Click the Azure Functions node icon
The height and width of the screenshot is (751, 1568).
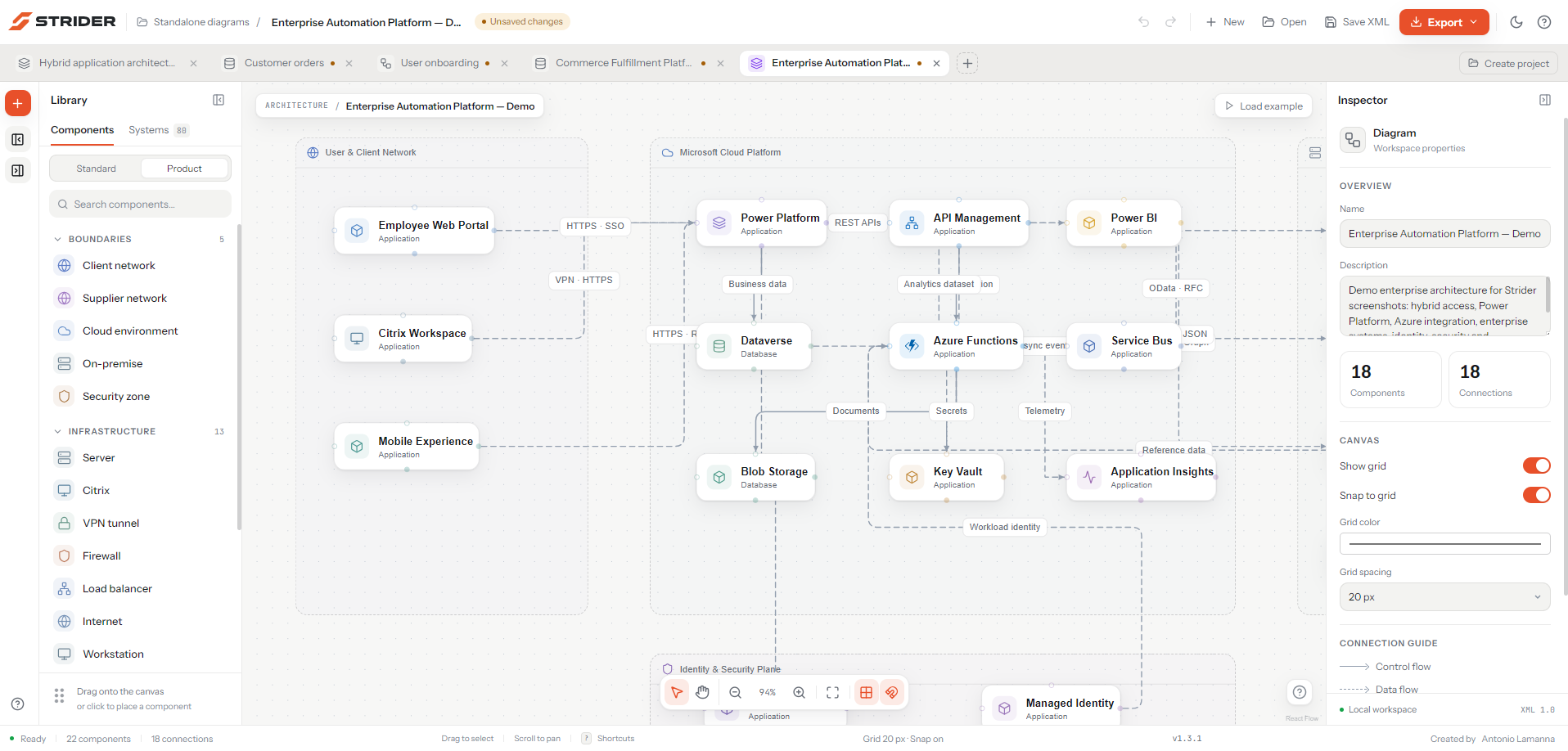pyautogui.click(x=912, y=346)
